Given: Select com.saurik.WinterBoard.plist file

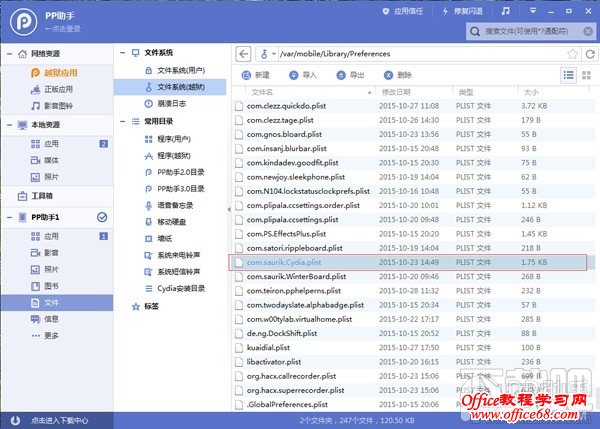Looking at the screenshot, I should coord(414,277).
